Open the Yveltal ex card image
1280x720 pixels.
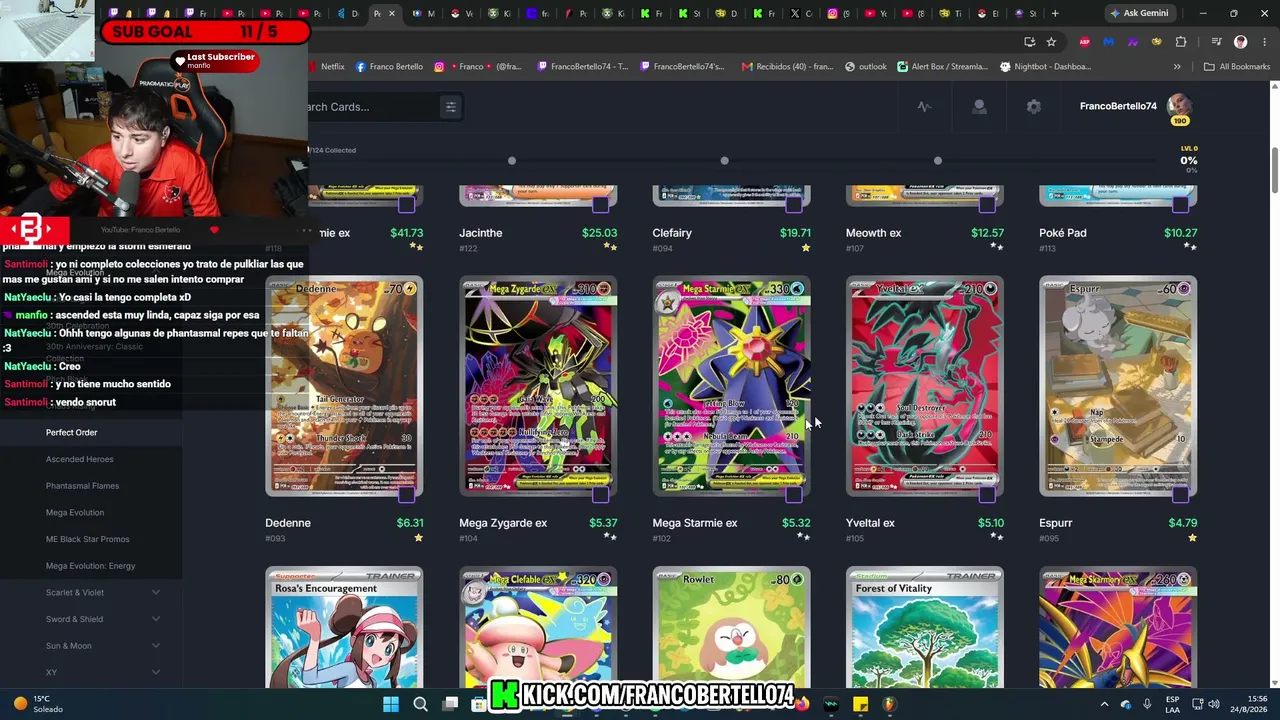(x=925, y=387)
